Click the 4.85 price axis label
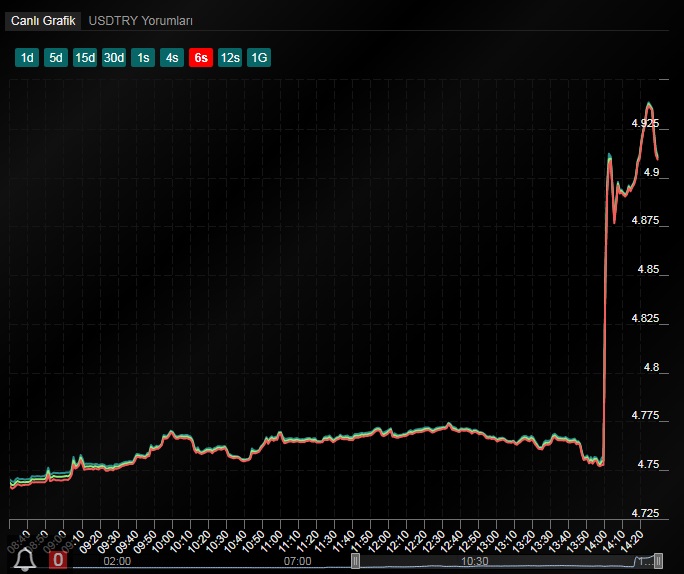684x574 pixels. pyautogui.click(x=648, y=269)
